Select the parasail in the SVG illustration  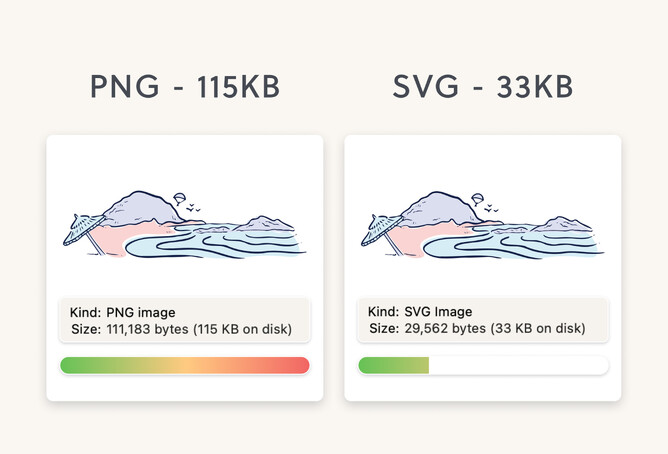click(x=476, y=197)
